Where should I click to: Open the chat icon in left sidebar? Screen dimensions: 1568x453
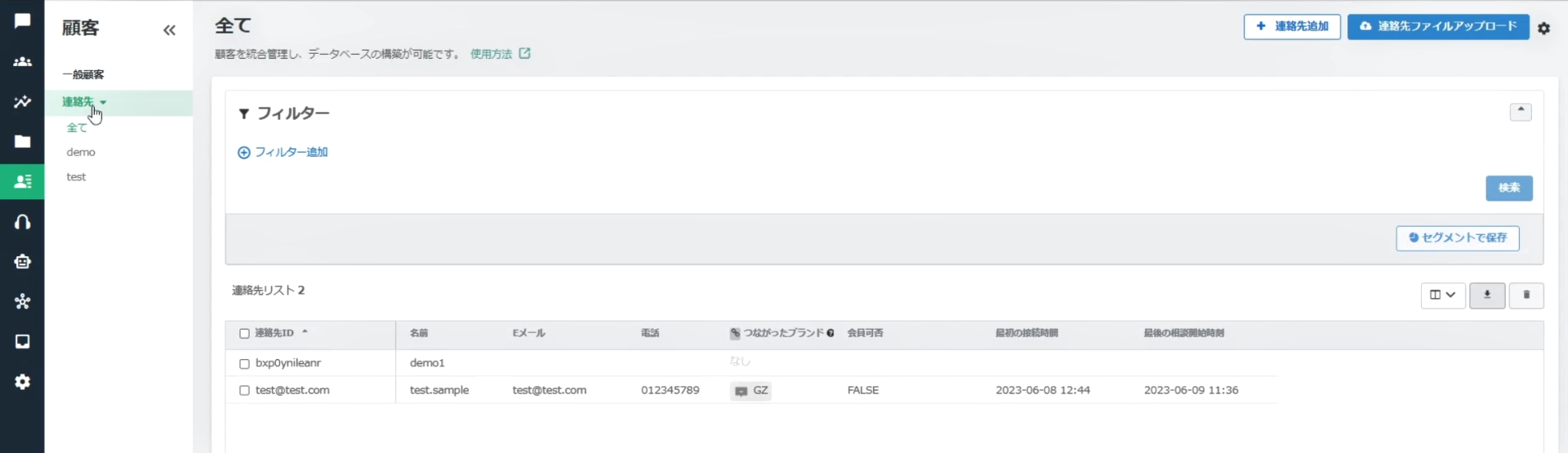[22, 21]
